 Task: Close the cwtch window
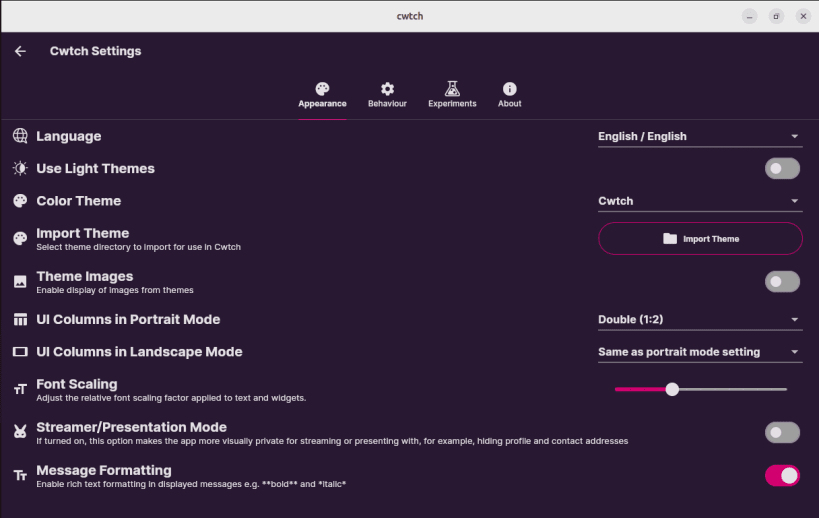pos(803,16)
